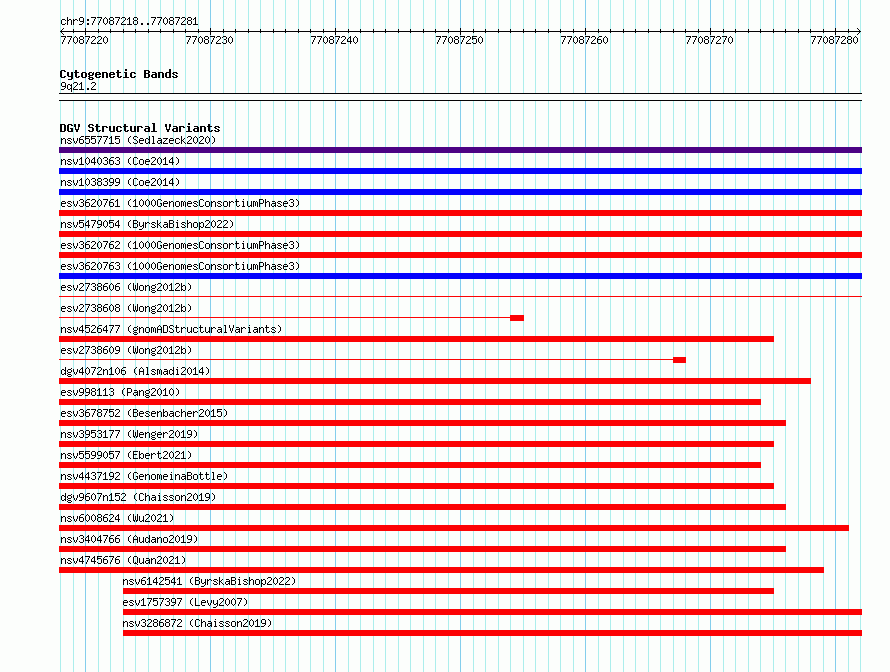The width and height of the screenshot is (890, 672).
Task: Click the blue nsv1038399 variant bar
Action: pyautogui.click(x=460, y=192)
